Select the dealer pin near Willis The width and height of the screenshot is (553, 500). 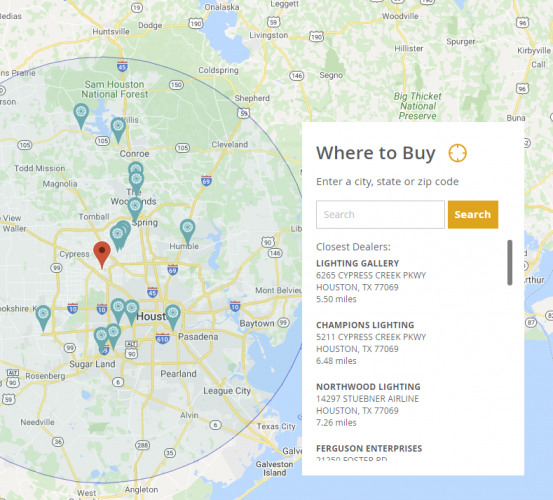coord(118,130)
